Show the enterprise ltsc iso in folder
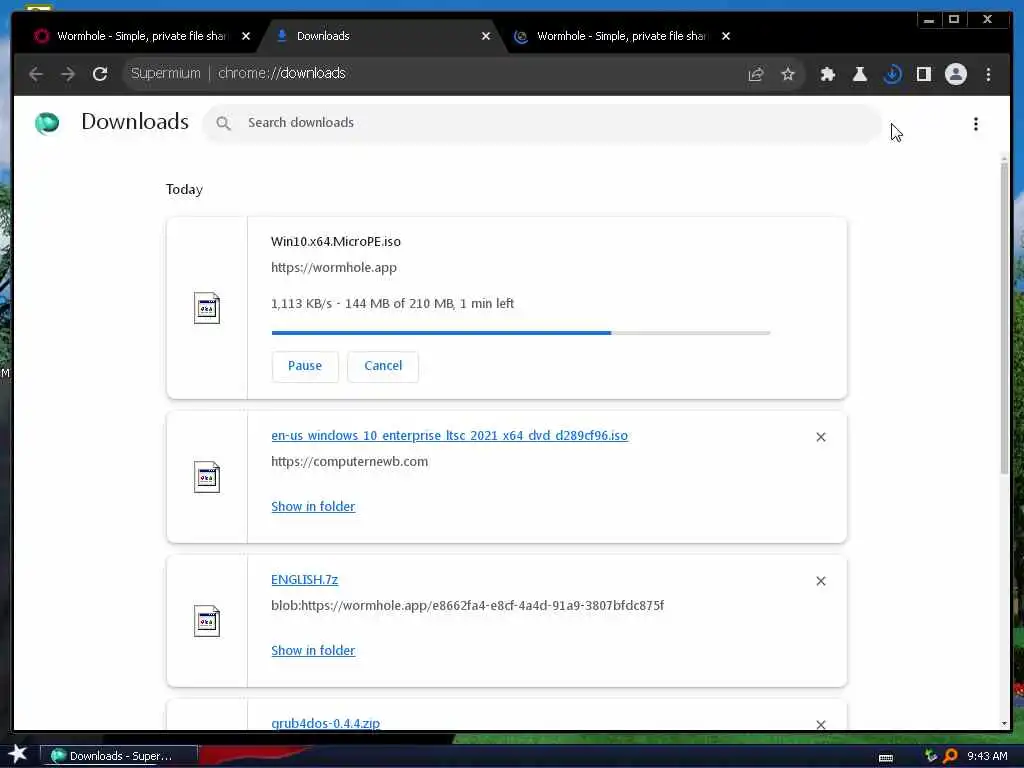The height and width of the screenshot is (768, 1024). pyautogui.click(x=313, y=507)
